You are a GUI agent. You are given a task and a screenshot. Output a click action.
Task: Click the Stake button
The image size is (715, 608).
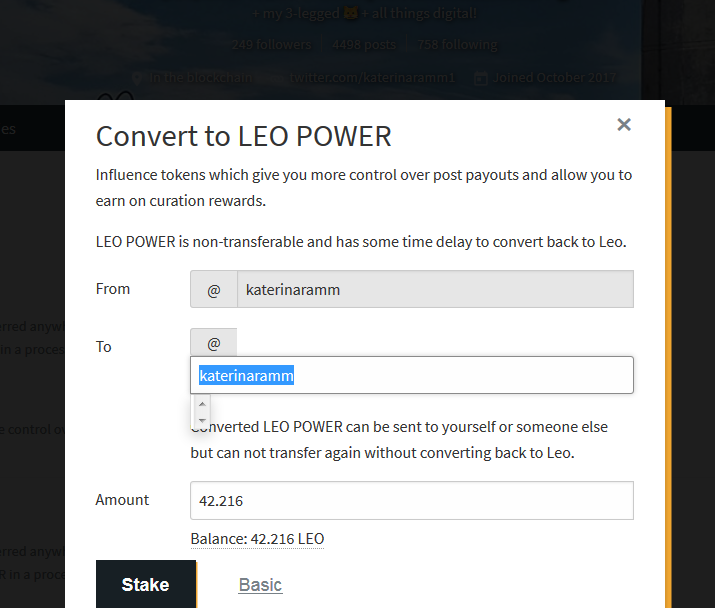tap(146, 584)
